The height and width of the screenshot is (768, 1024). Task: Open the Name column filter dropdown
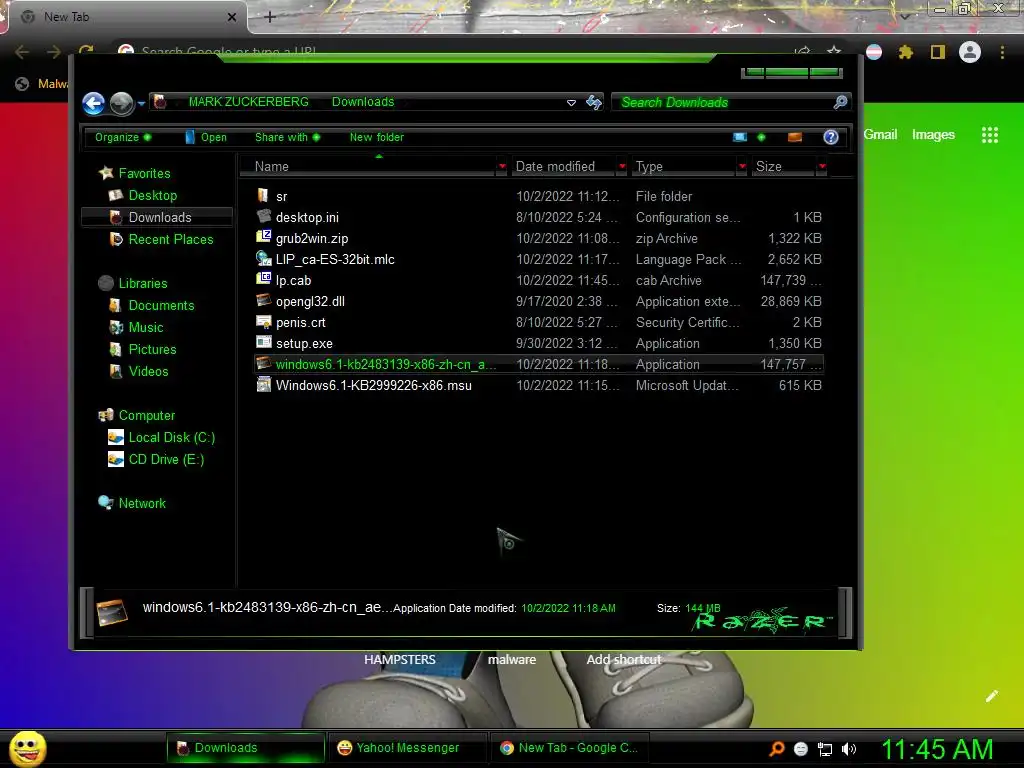[x=502, y=167]
